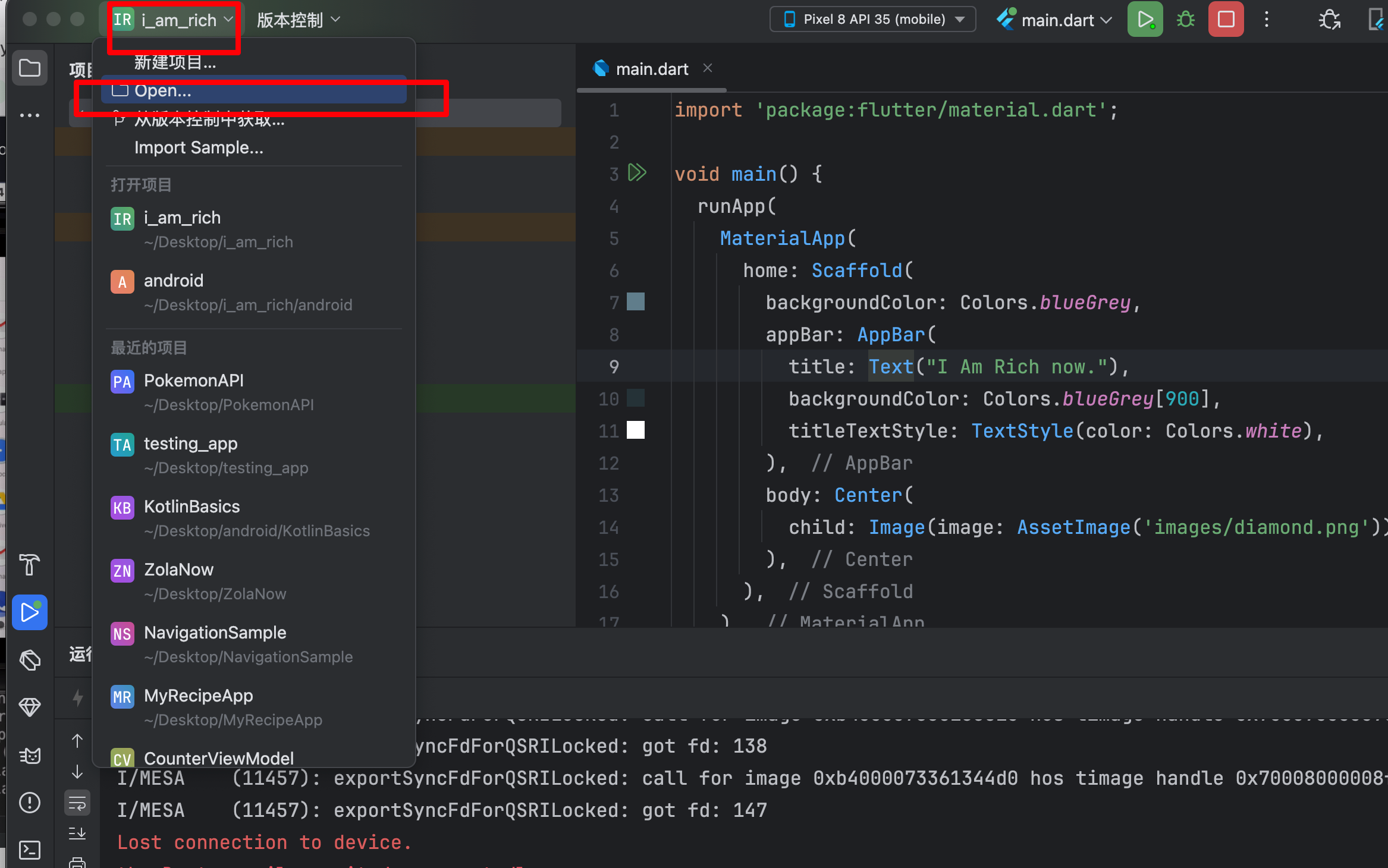The height and width of the screenshot is (868, 1388).
Task: Click the down arrow in Run console
Action: [77, 772]
